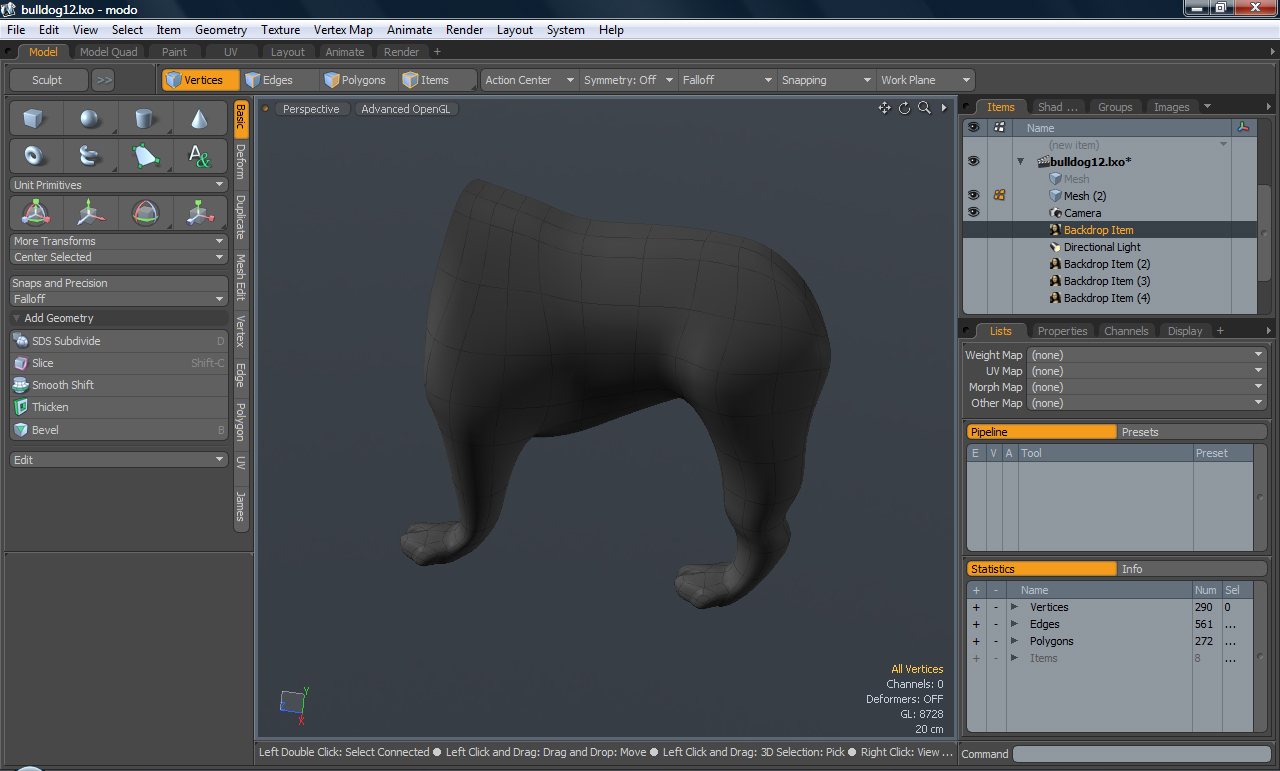Open the Snapping dropdown
Viewport: 1280px width, 771px height.
pyautogui.click(x=826, y=80)
